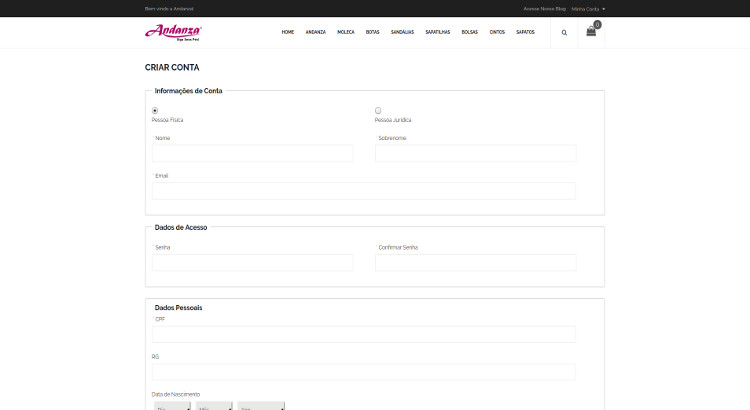The width and height of the screenshot is (750, 410).
Task: Open the search magnifier icon
Action: point(564,33)
